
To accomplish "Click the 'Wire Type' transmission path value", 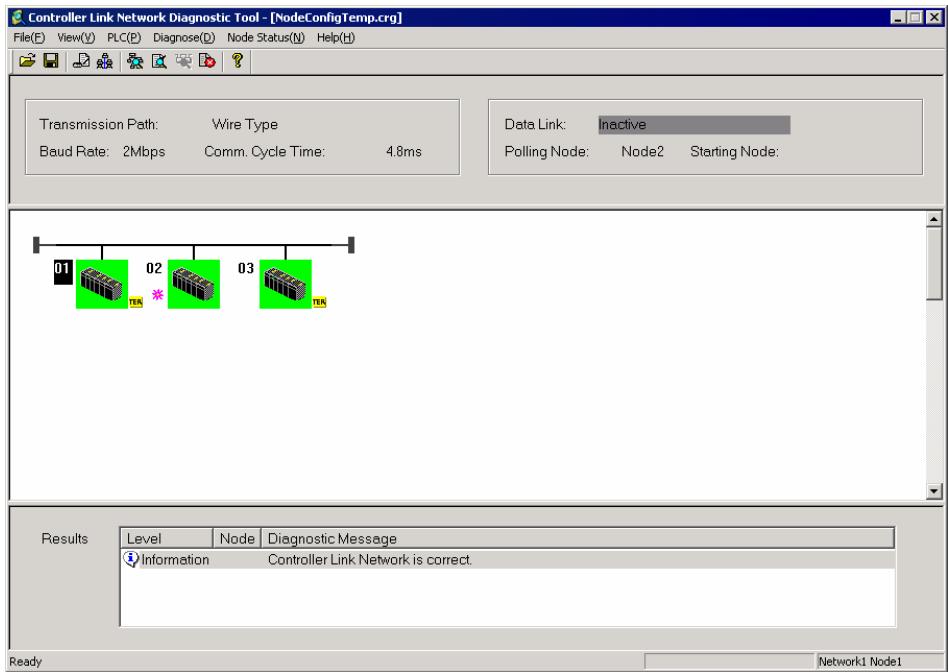I will coord(245,124).
